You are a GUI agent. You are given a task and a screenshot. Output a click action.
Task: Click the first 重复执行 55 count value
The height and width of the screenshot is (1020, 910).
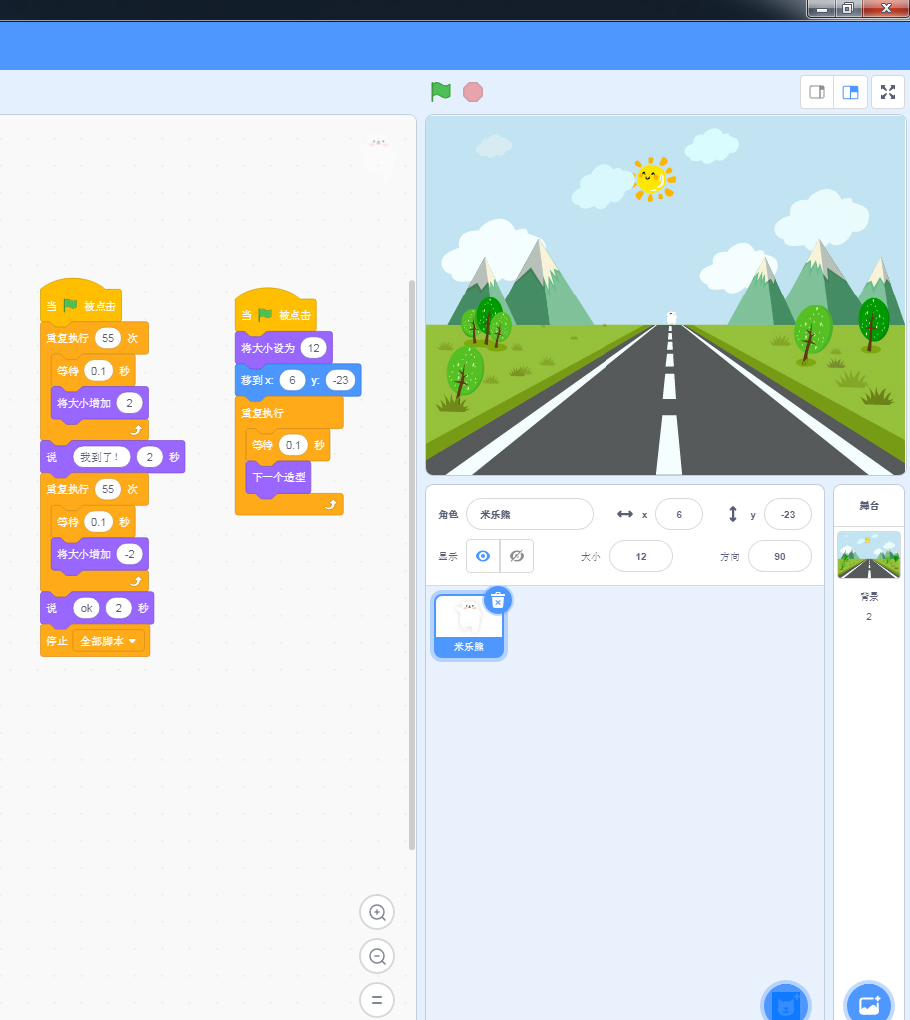tap(108, 338)
